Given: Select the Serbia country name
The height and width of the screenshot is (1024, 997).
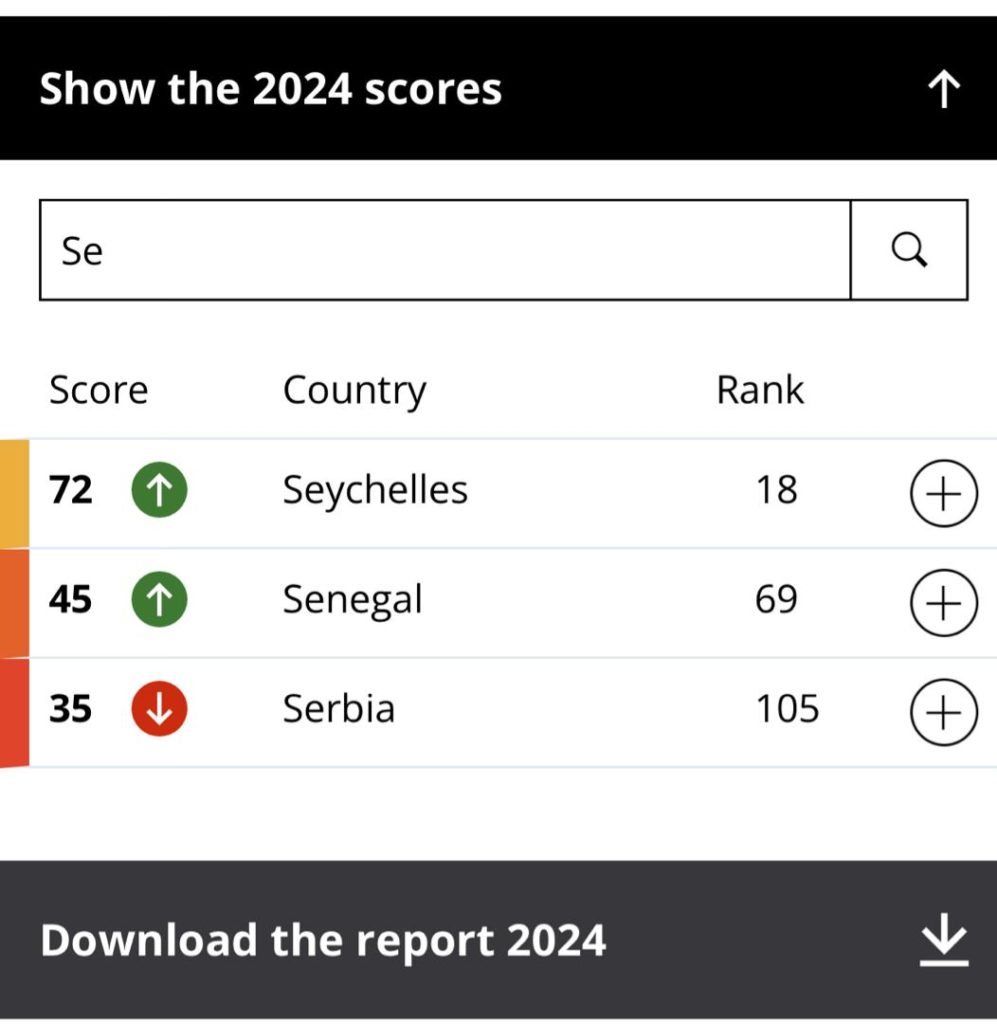Looking at the screenshot, I should coord(339,709).
